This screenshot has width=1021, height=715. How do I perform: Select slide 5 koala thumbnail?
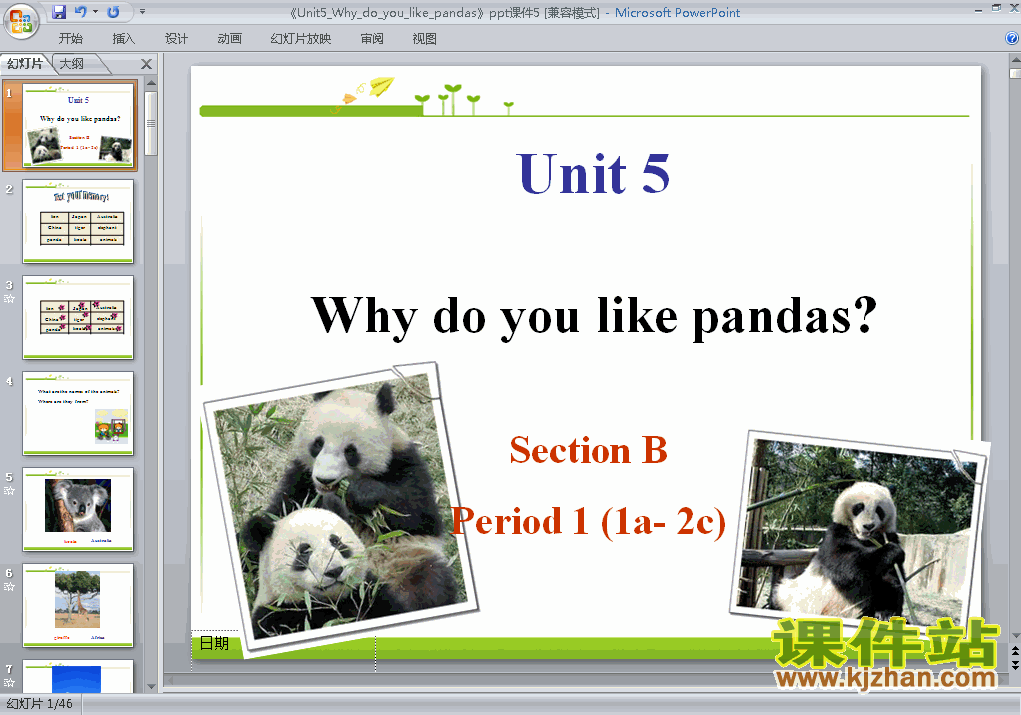point(78,509)
